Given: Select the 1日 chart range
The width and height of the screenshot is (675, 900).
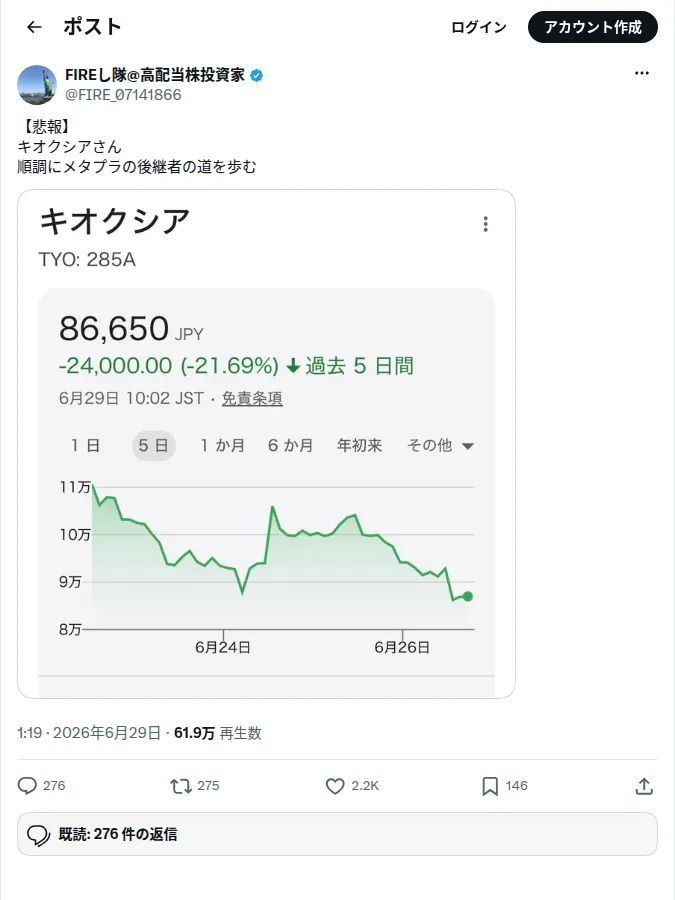Looking at the screenshot, I should coord(85,445).
